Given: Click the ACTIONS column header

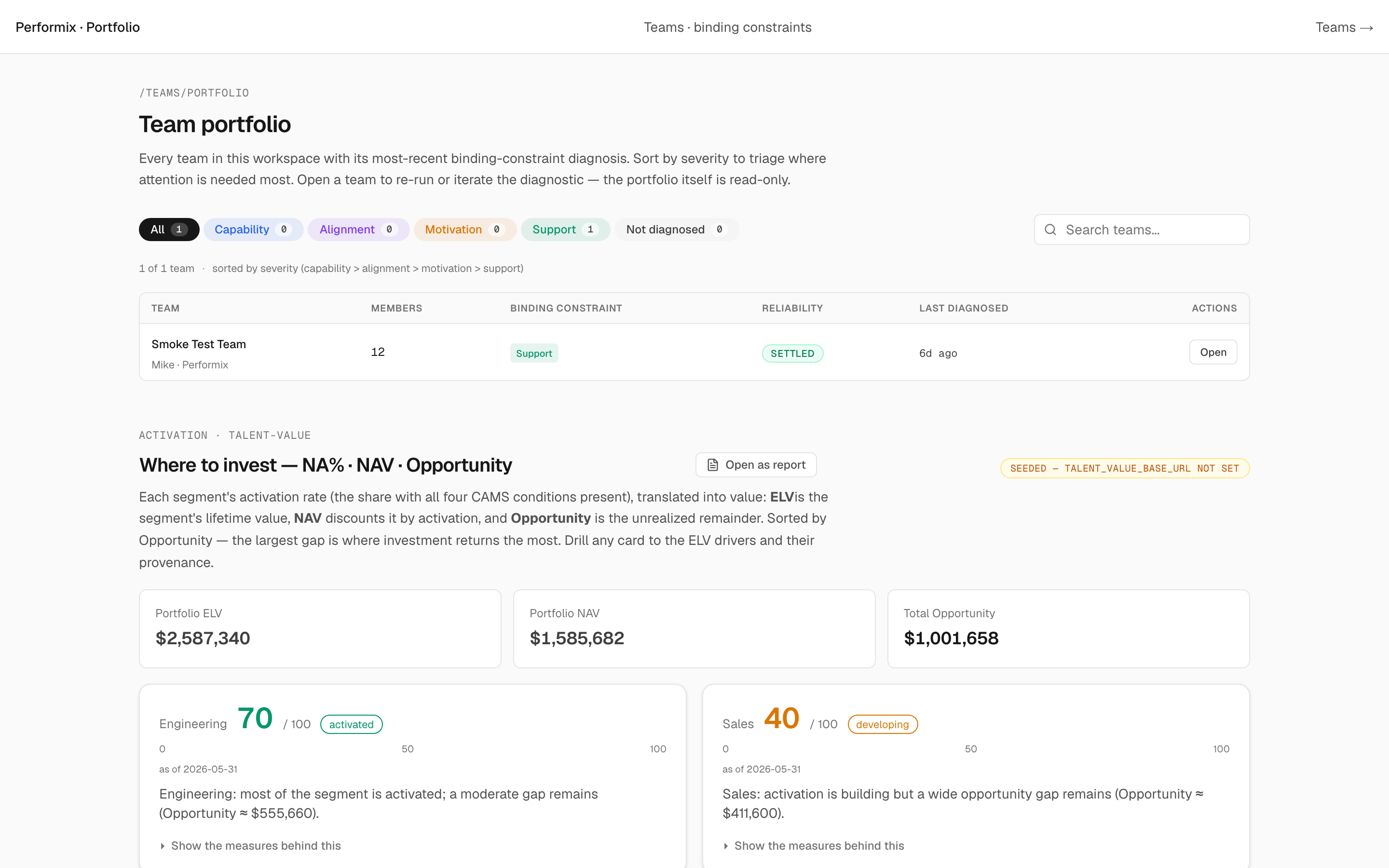Looking at the screenshot, I should [x=1214, y=308].
